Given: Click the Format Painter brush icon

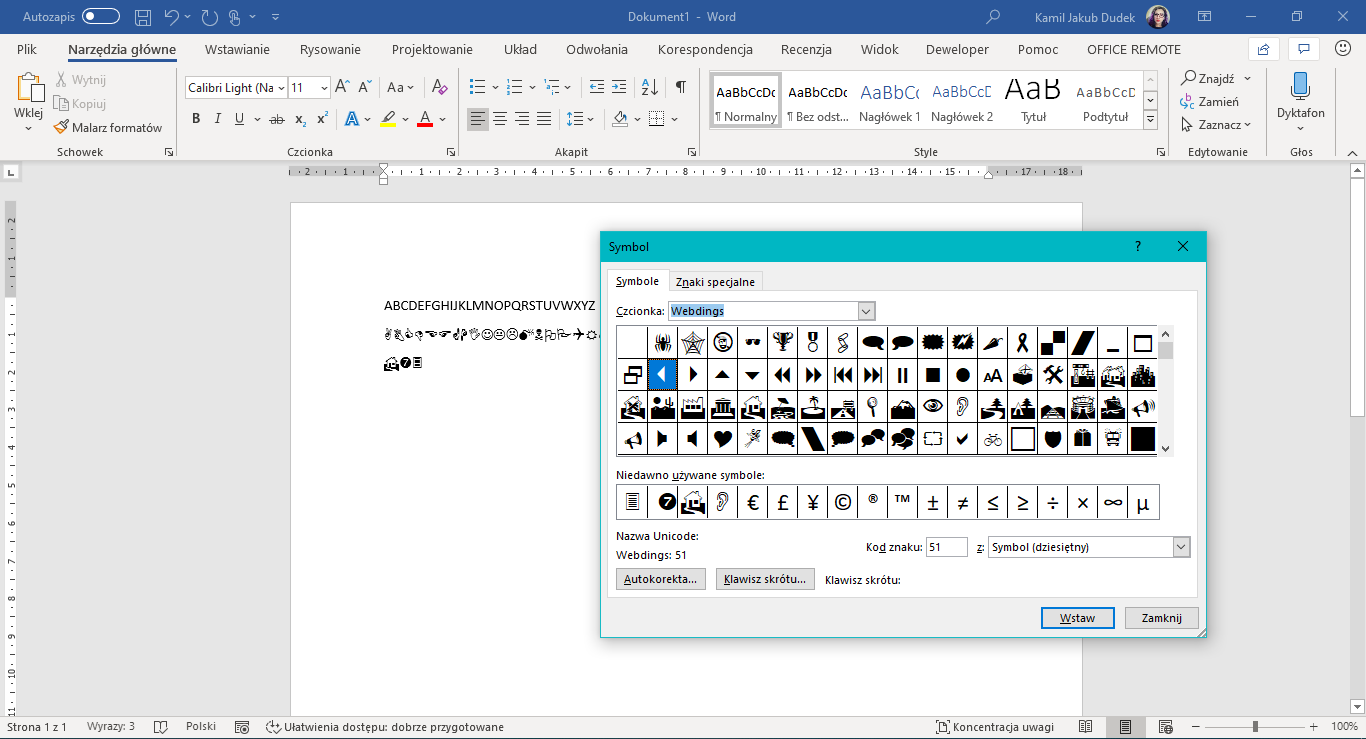Looking at the screenshot, I should click(x=62, y=127).
